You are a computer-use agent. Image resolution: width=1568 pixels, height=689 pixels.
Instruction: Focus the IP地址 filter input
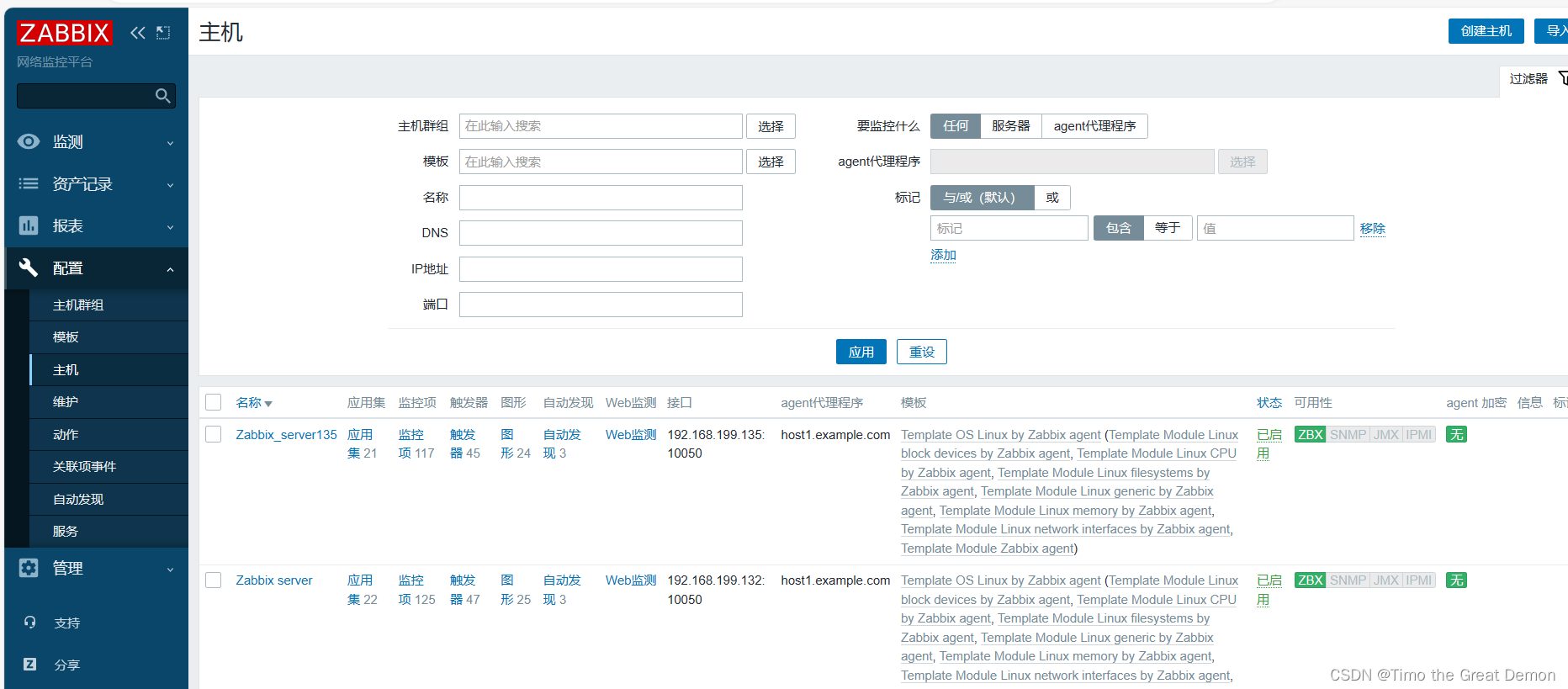coord(601,269)
